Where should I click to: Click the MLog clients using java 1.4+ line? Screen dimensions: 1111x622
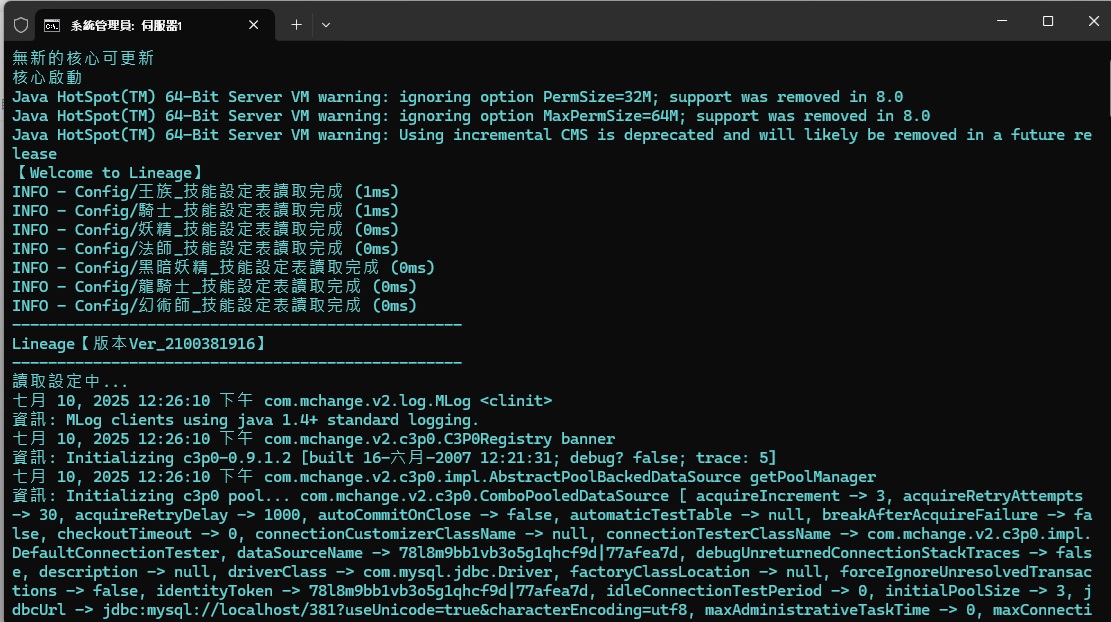246,420
